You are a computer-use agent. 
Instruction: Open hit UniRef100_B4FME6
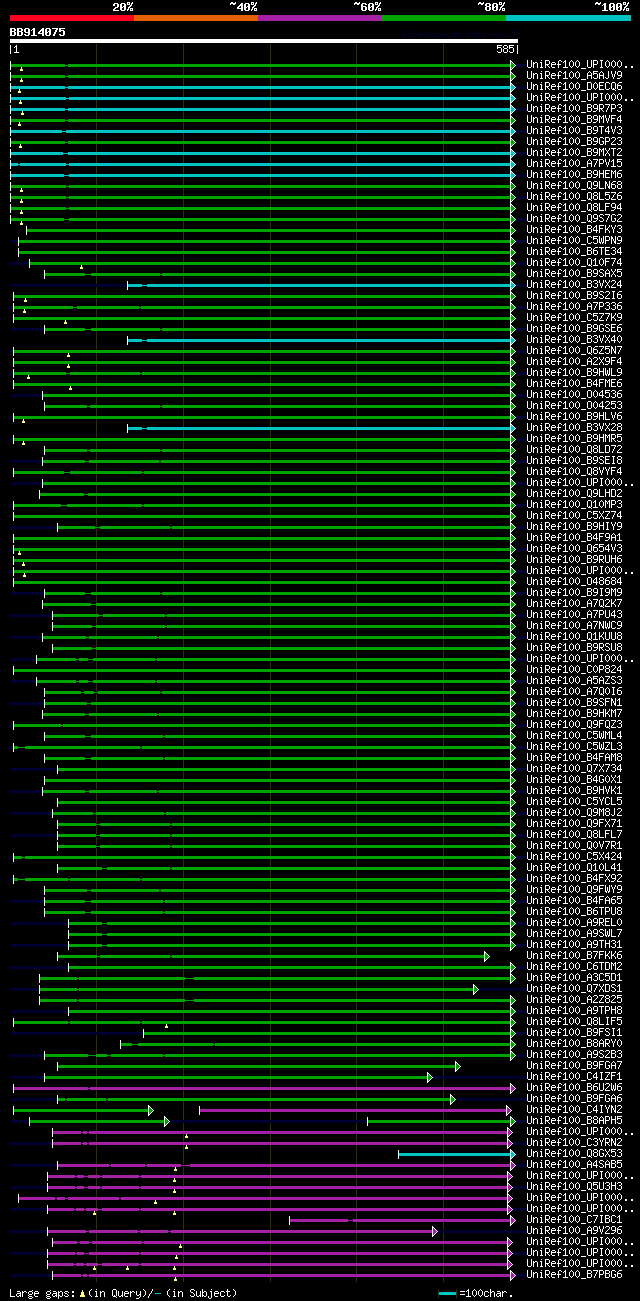(574, 383)
